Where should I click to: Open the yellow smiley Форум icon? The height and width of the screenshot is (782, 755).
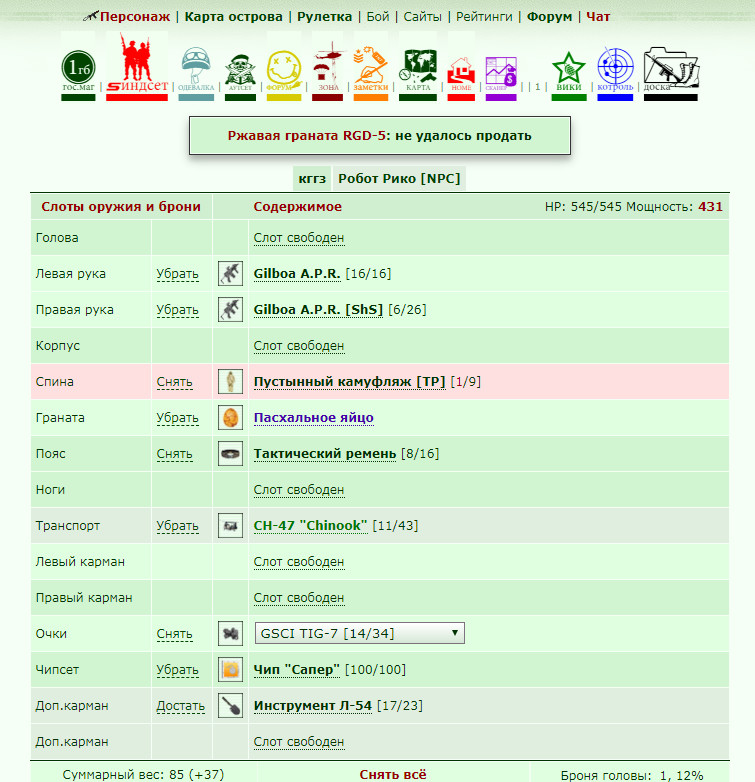tap(284, 75)
